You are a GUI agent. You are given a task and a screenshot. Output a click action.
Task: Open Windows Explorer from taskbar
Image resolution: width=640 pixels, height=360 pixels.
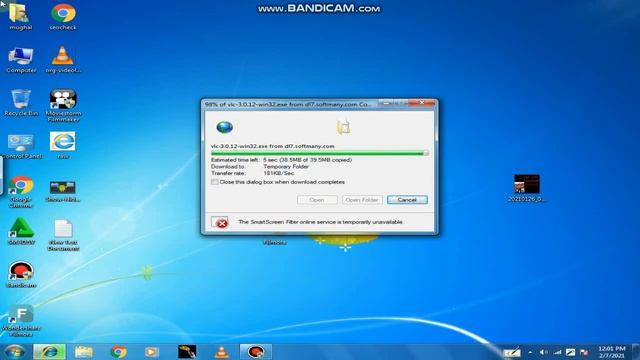click(84, 351)
